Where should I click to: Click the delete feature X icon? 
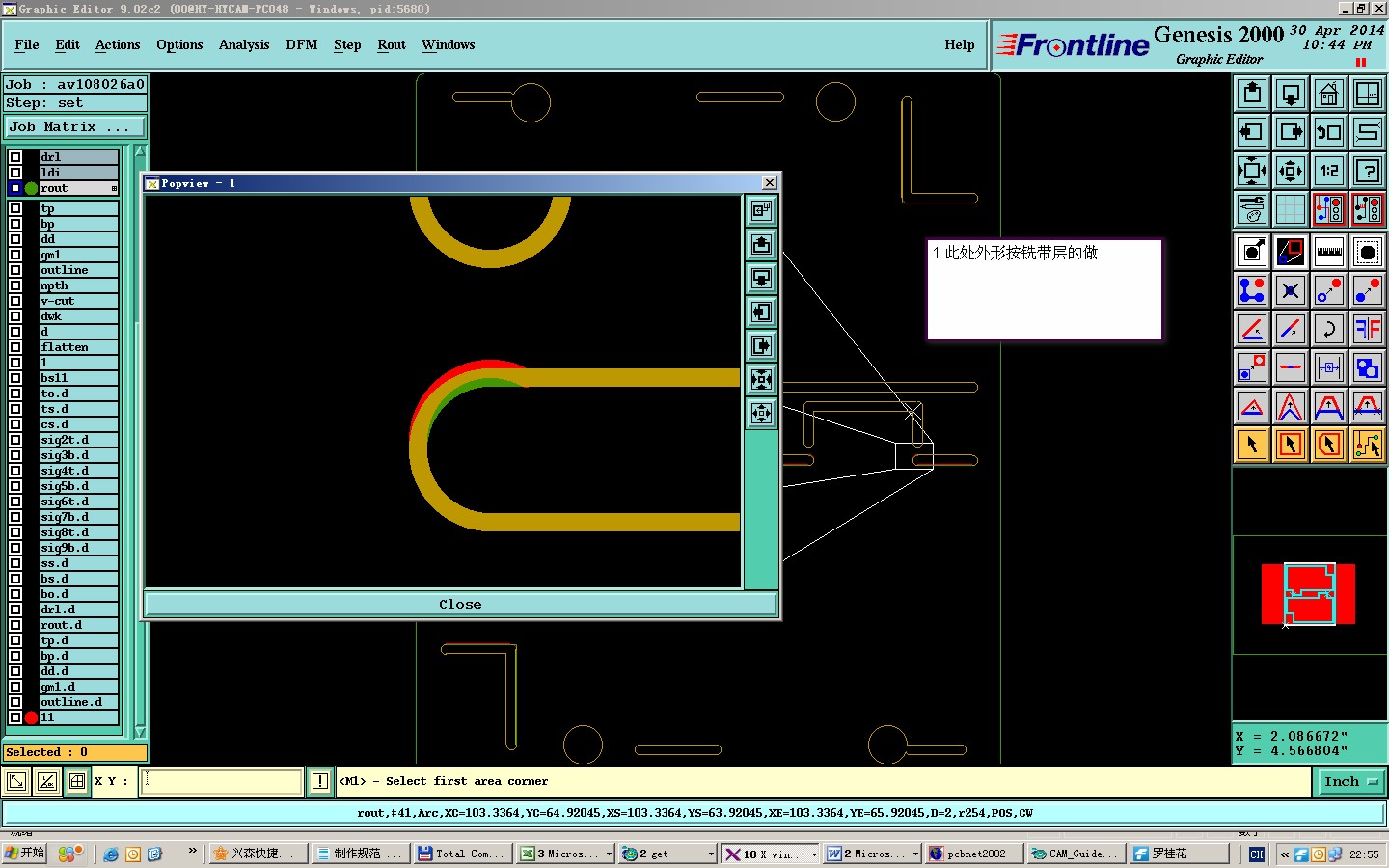click(x=1291, y=290)
